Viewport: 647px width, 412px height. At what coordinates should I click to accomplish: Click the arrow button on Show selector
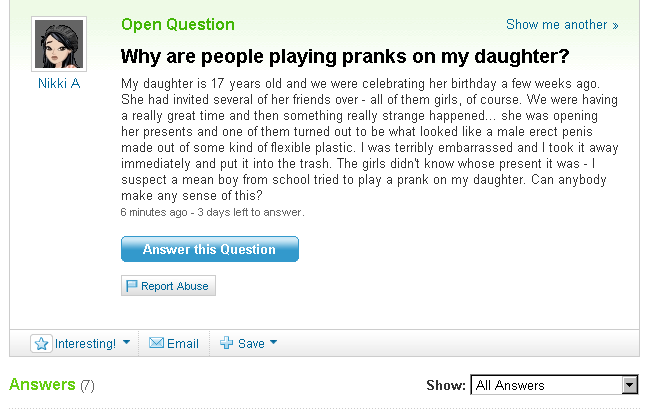[630, 385]
